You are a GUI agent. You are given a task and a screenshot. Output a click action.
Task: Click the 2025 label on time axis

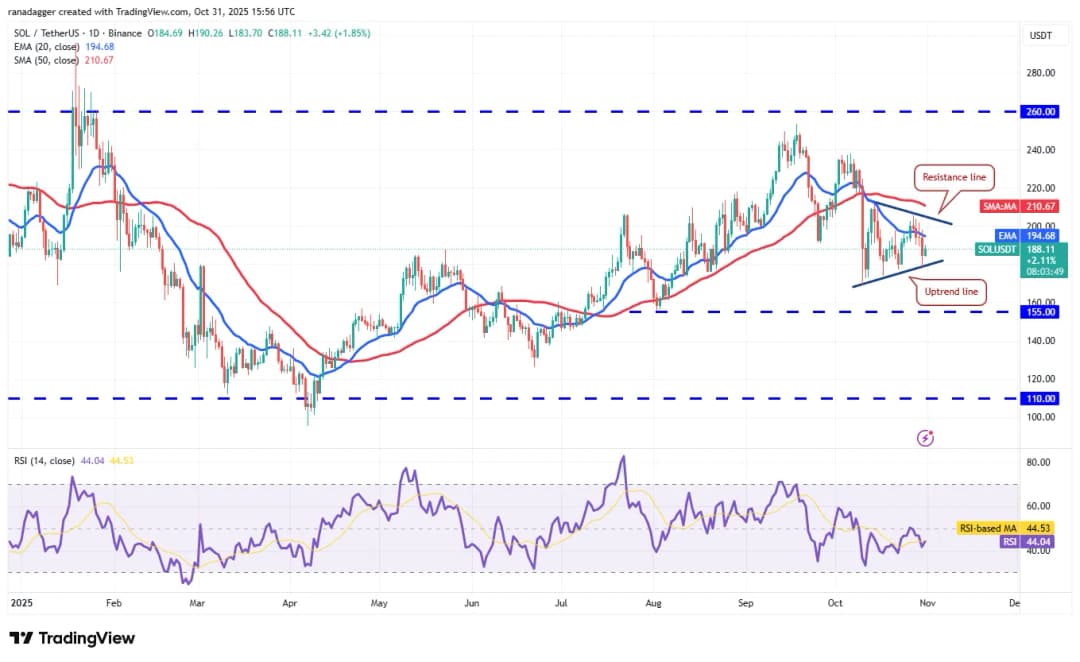[20, 604]
